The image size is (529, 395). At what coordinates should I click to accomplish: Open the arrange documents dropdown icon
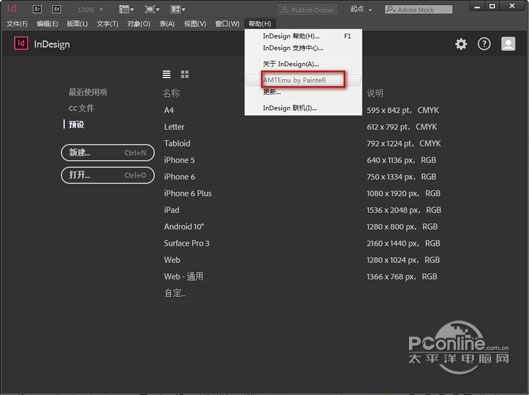coord(178,9)
